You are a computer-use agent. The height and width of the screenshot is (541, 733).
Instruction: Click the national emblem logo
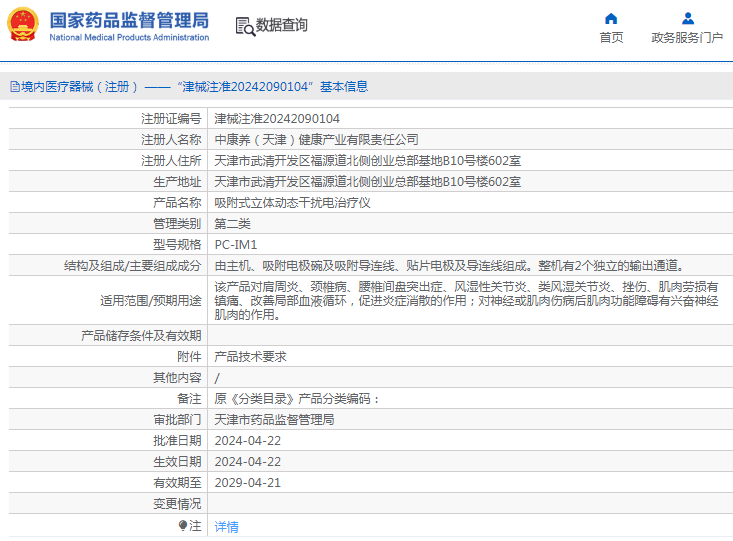23,24
